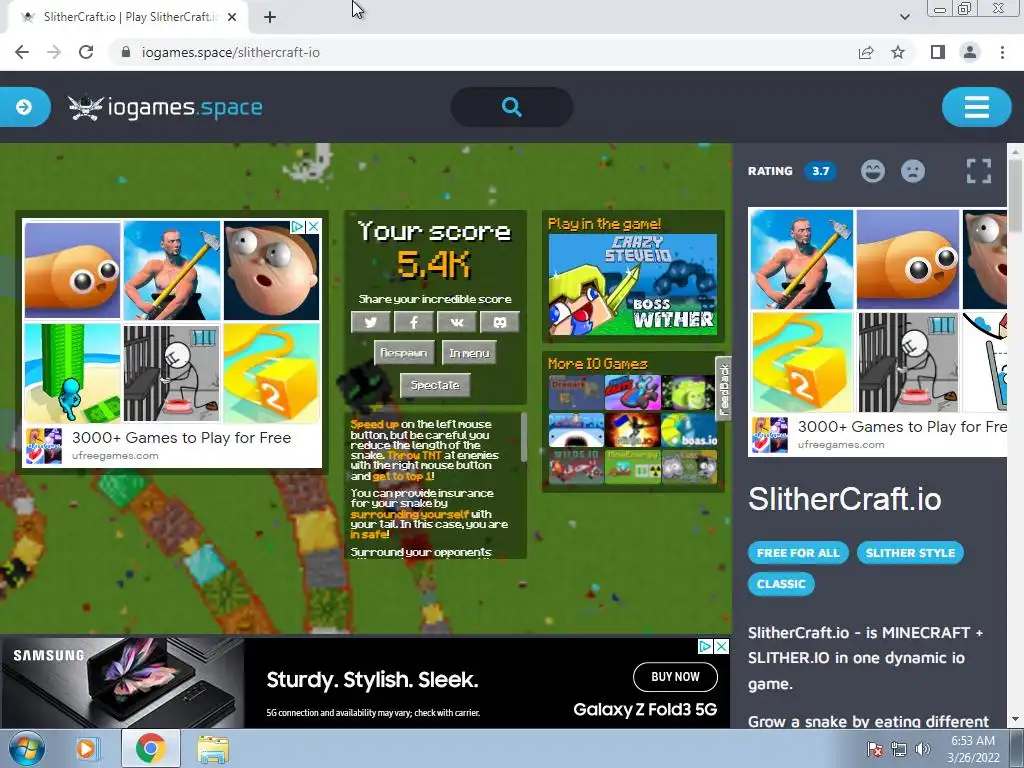Click the iogames.space logo
This screenshot has width=1024, height=768.
165,107
